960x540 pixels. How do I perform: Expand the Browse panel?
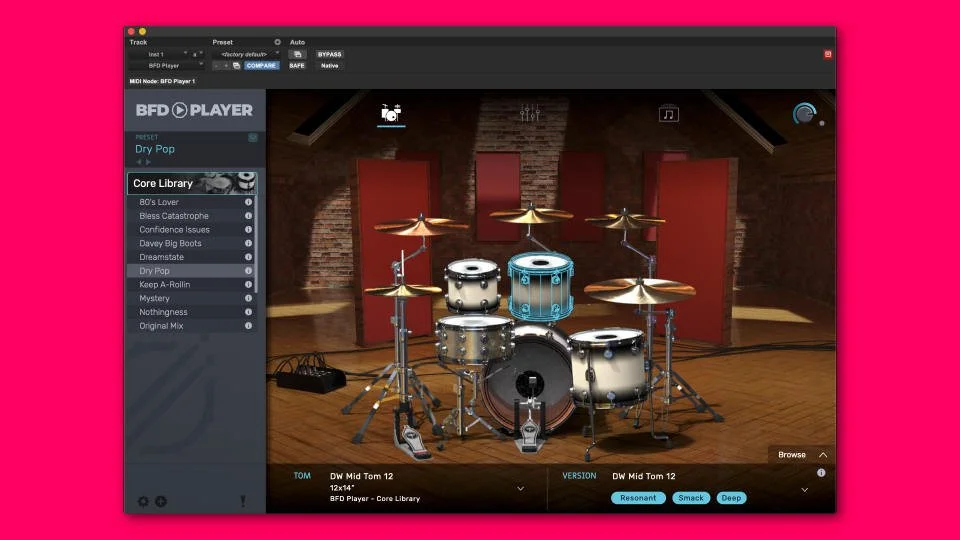801,455
